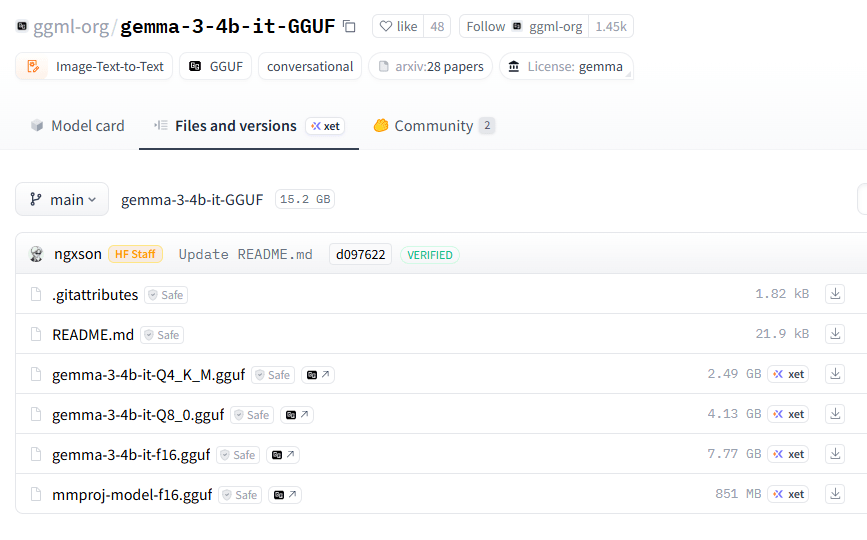Click the xet badge on gemma-3-4b-it-f16.gguf row
The width and height of the screenshot is (867, 540).
coord(788,454)
